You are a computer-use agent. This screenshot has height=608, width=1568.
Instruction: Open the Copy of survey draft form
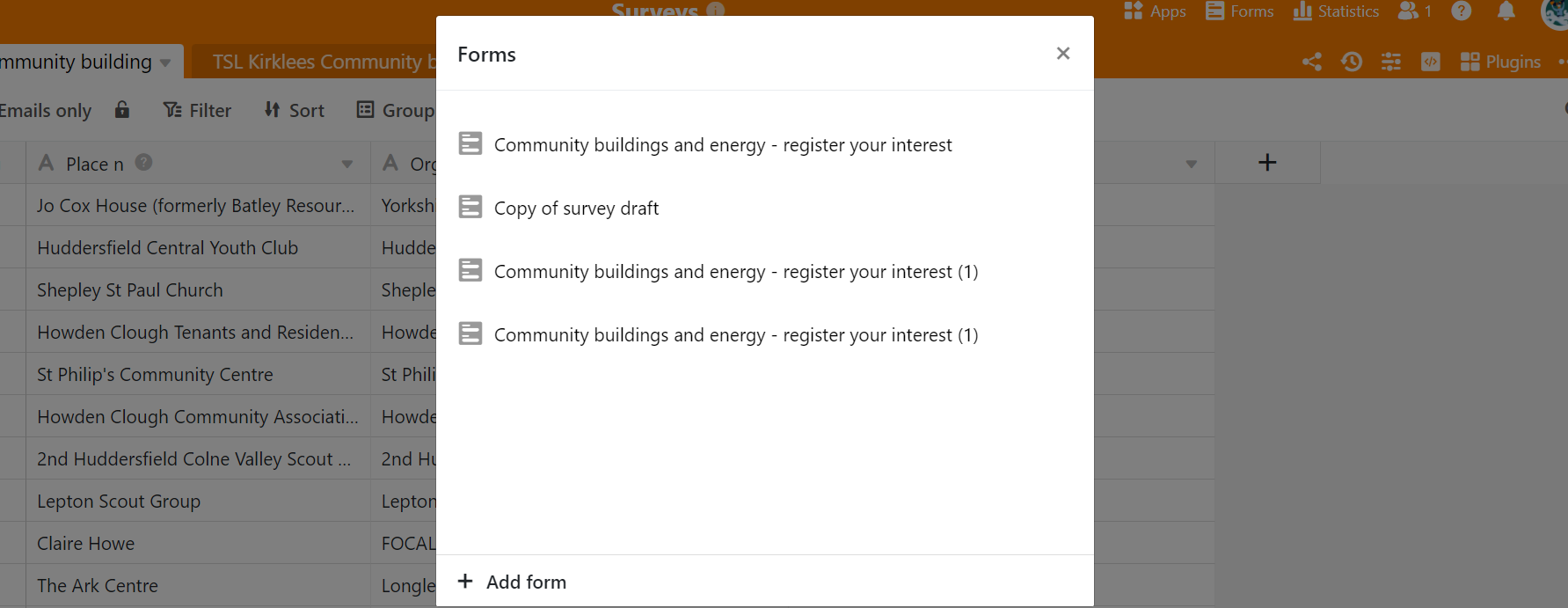(576, 209)
